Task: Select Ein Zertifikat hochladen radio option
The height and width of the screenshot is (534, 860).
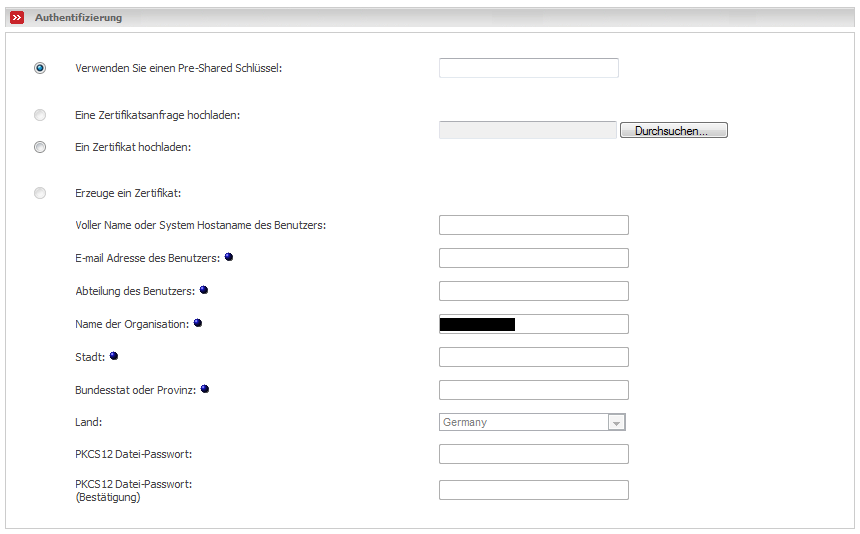Action: 40,147
